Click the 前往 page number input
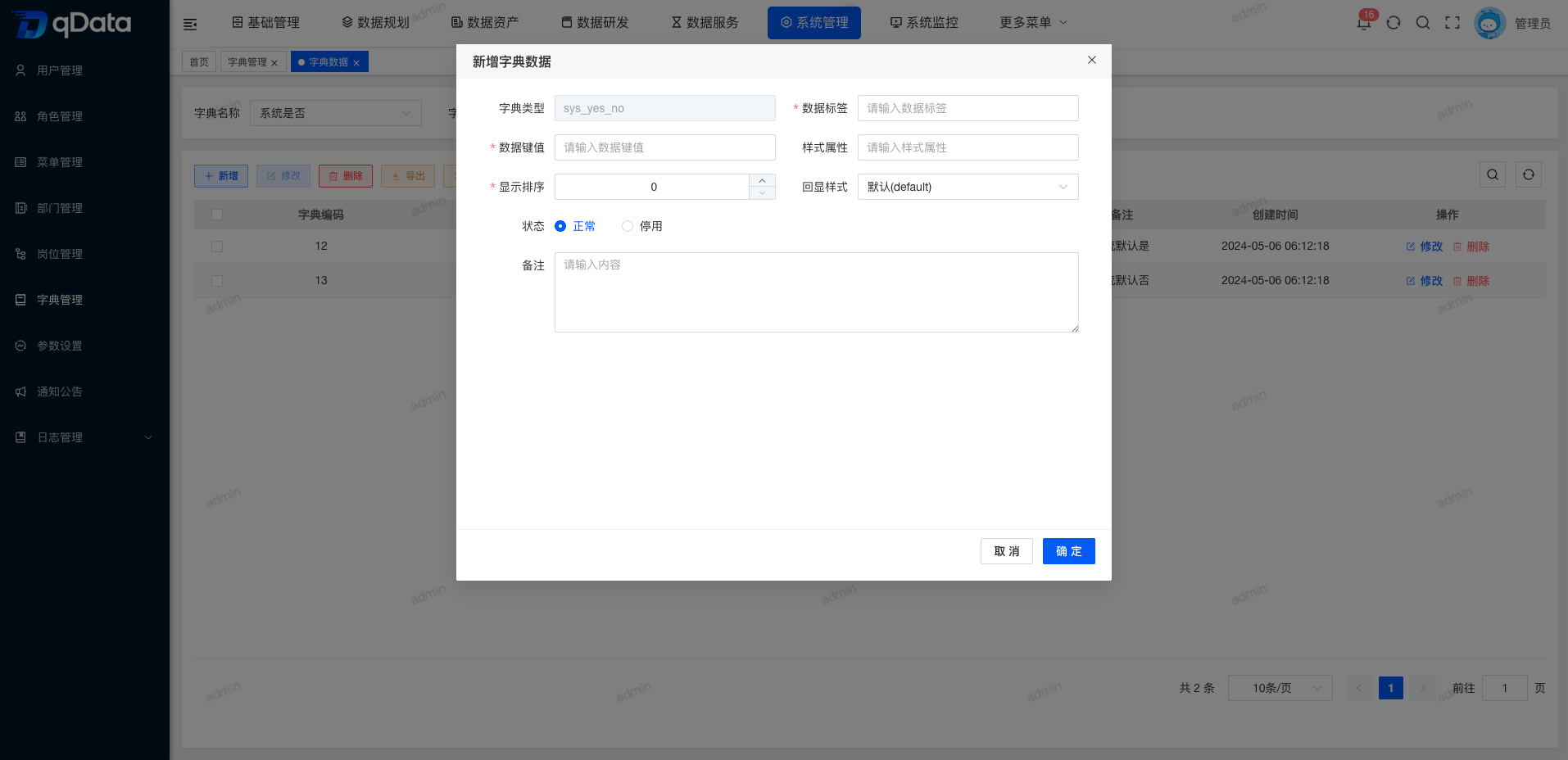Screen dimensions: 1568x760 click(1504, 688)
